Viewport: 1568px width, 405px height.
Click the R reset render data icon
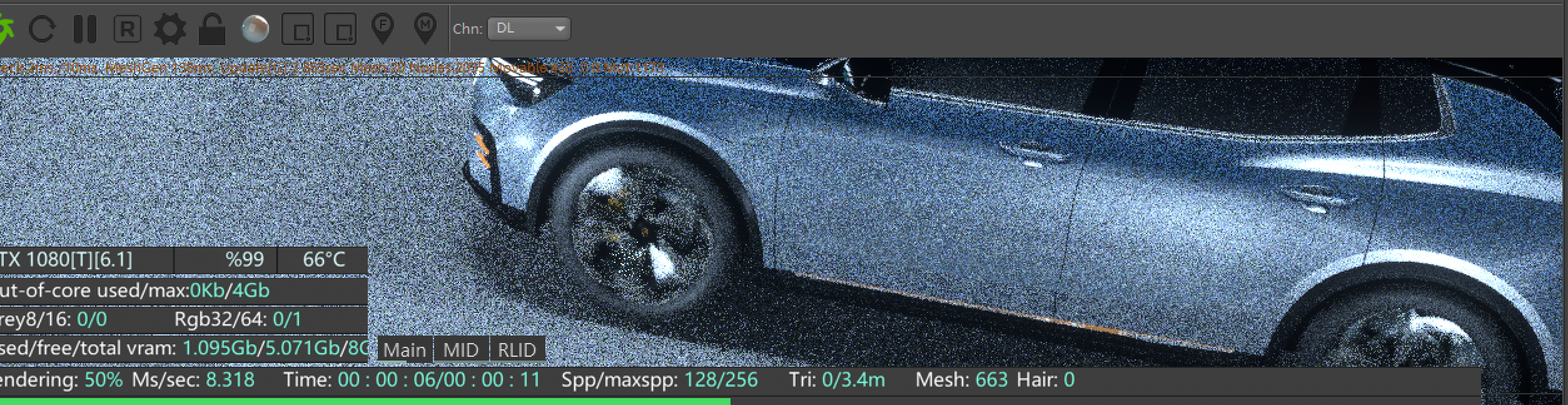[x=127, y=29]
